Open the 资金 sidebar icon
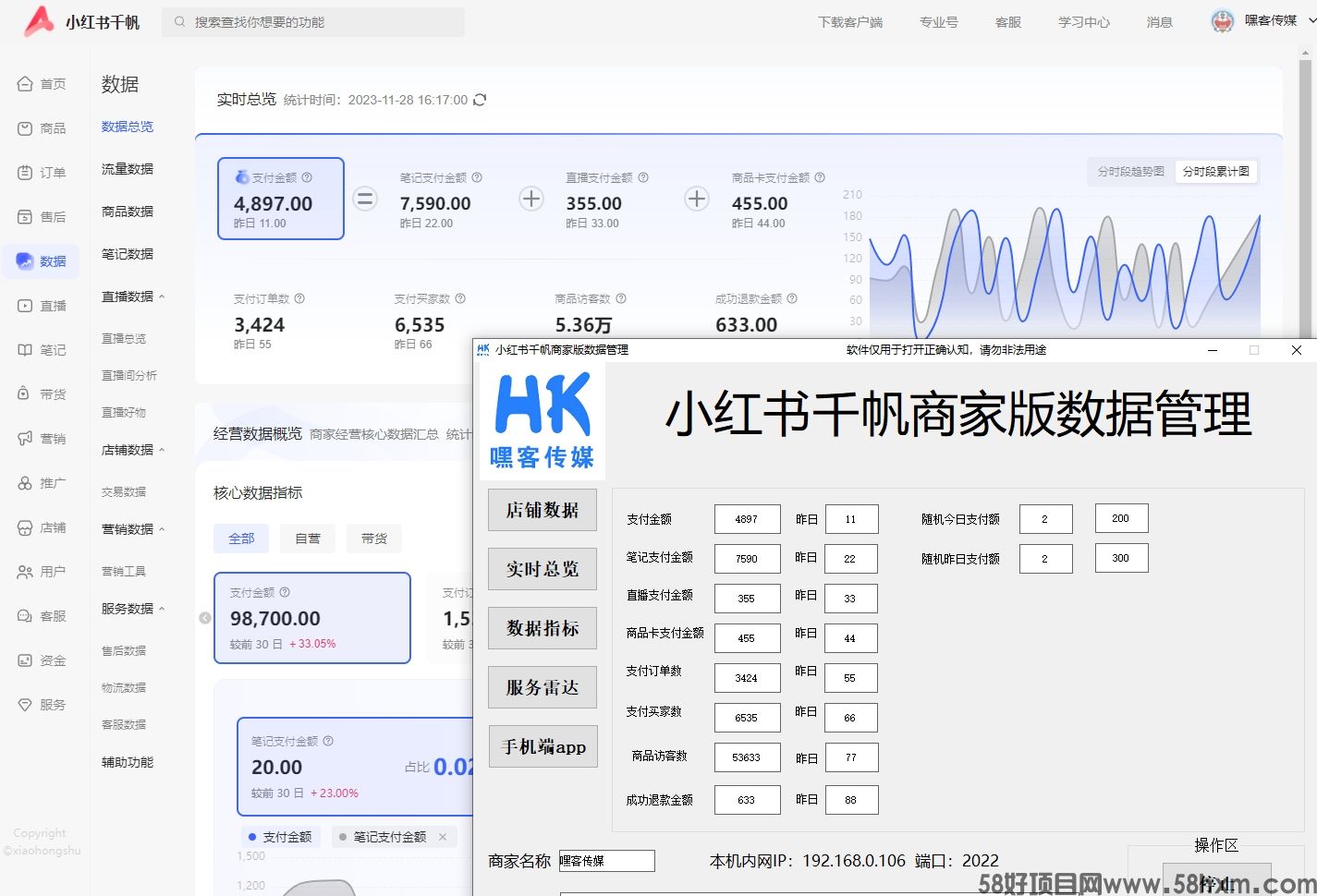Screen dimensions: 1317x896 pyautogui.click(x=25, y=660)
